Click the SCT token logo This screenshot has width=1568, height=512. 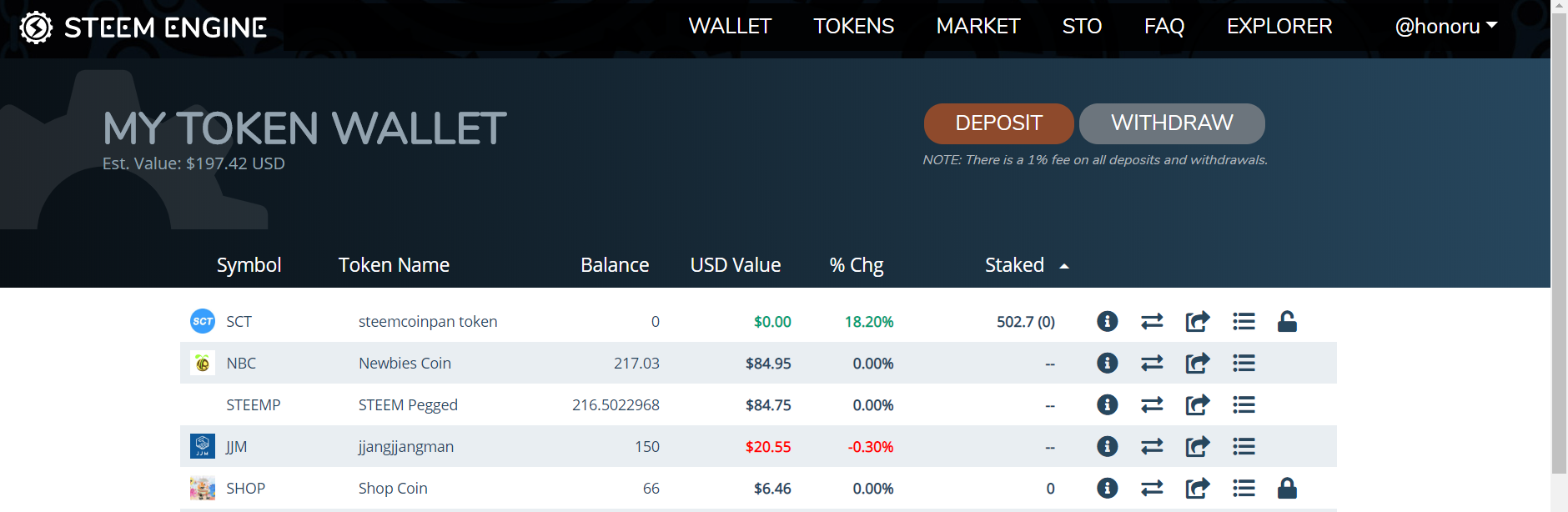click(203, 321)
